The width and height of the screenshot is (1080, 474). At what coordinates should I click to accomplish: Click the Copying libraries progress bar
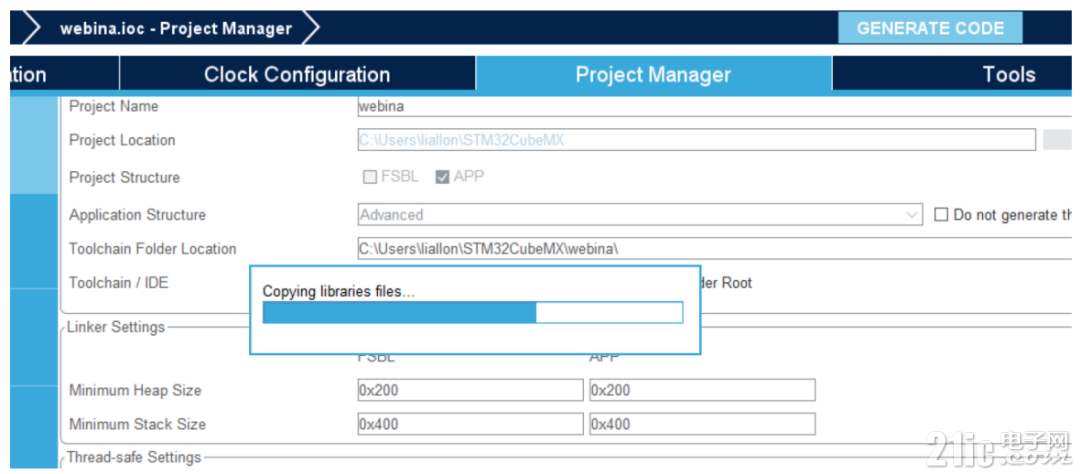point(472,312)
